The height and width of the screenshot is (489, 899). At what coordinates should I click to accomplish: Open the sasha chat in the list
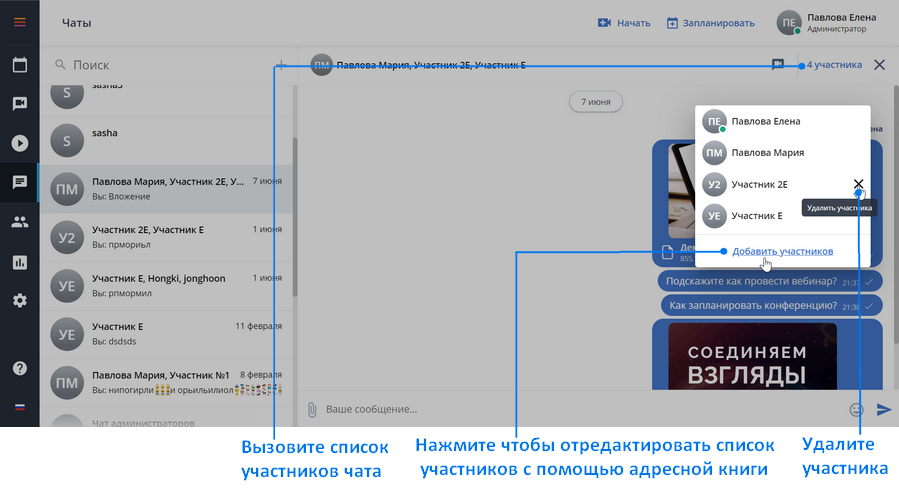coord(166,140)
